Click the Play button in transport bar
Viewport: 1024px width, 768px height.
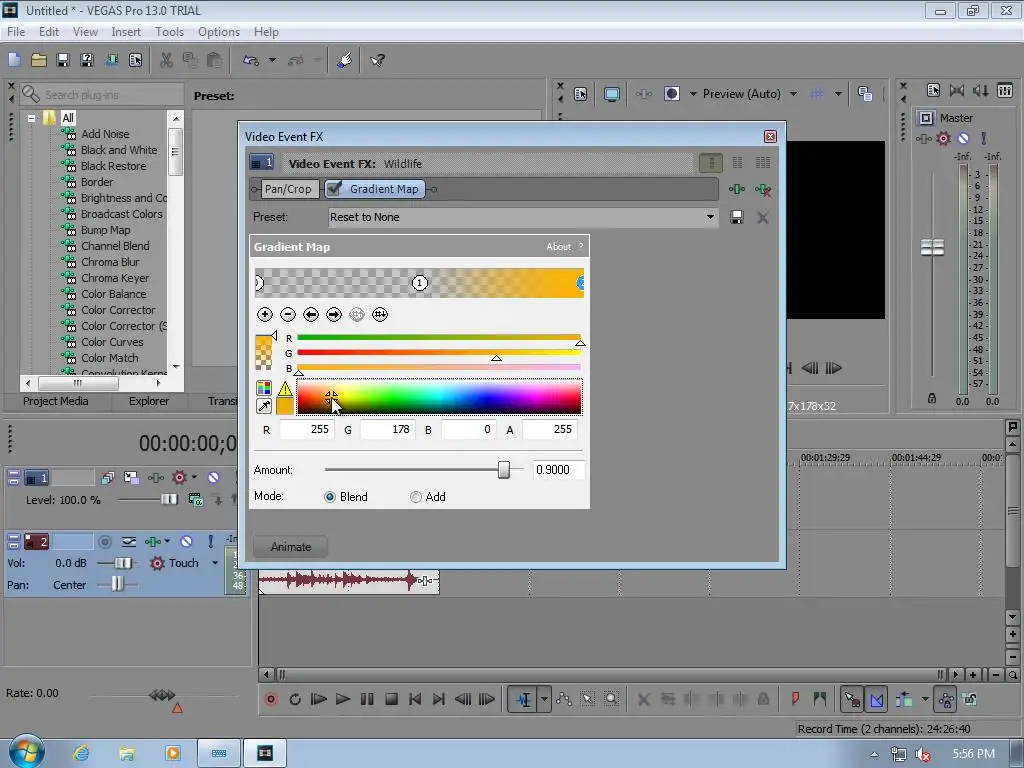click(343, 699)
